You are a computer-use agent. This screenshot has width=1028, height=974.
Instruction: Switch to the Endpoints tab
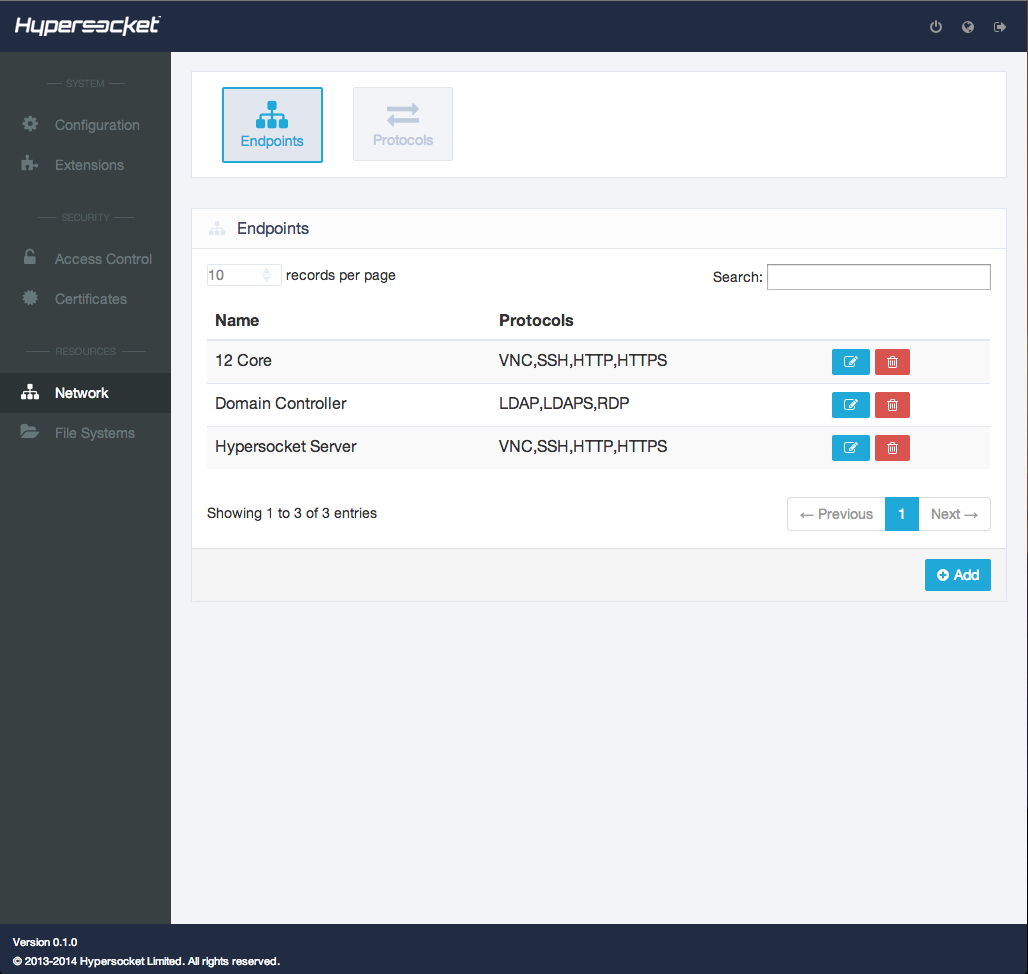tap(272, 125)
